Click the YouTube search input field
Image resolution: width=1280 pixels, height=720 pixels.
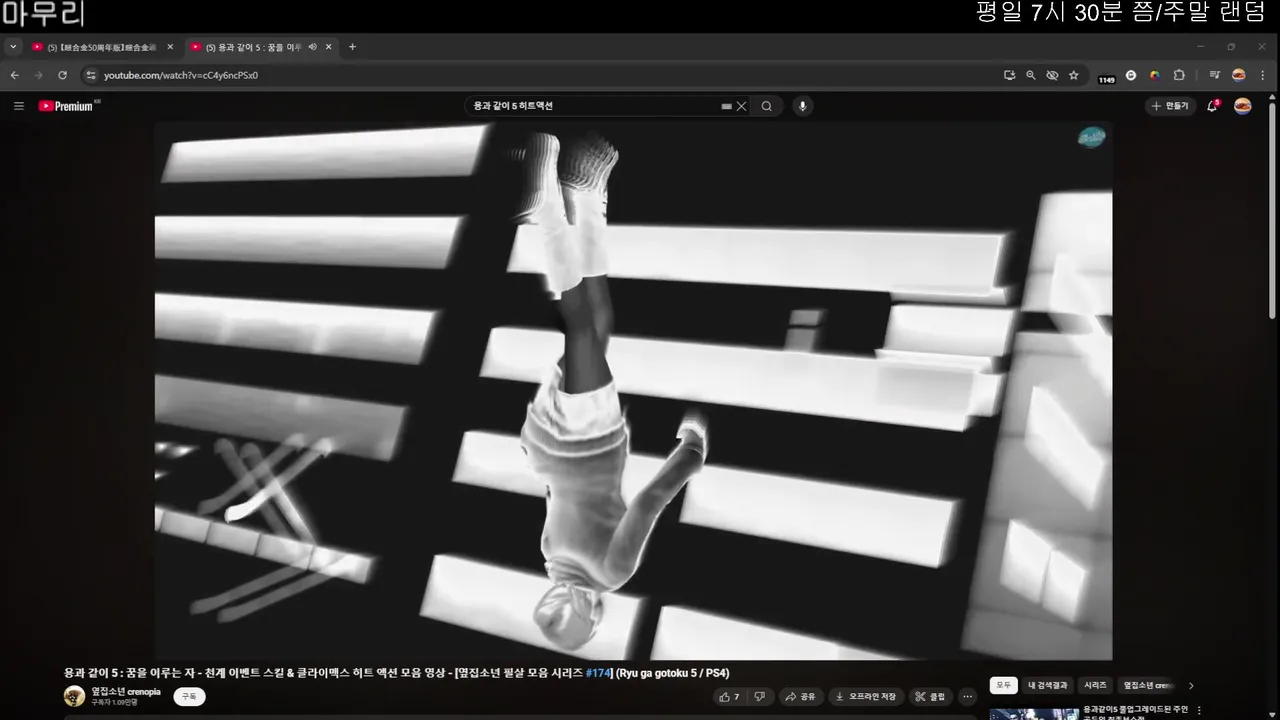(595, 106)
